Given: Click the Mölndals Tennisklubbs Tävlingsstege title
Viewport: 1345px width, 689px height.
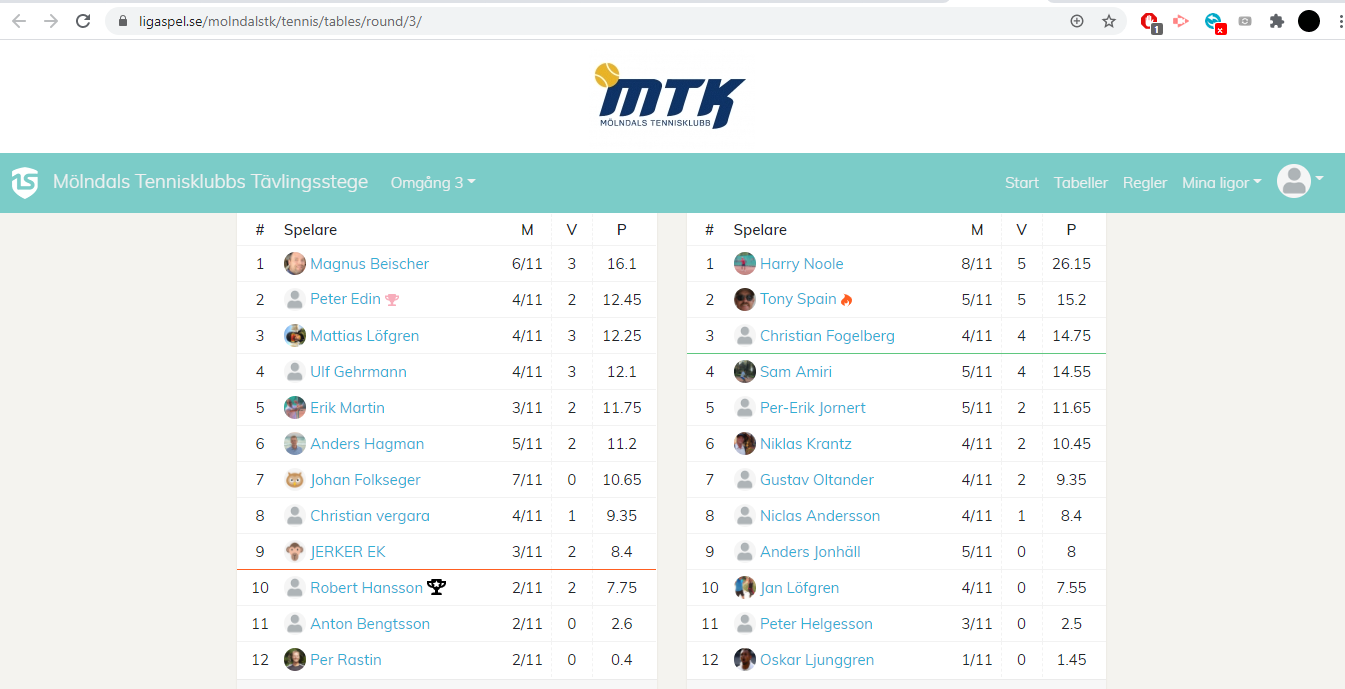Looking at the screenshot, I should click(x=210, y=182).
